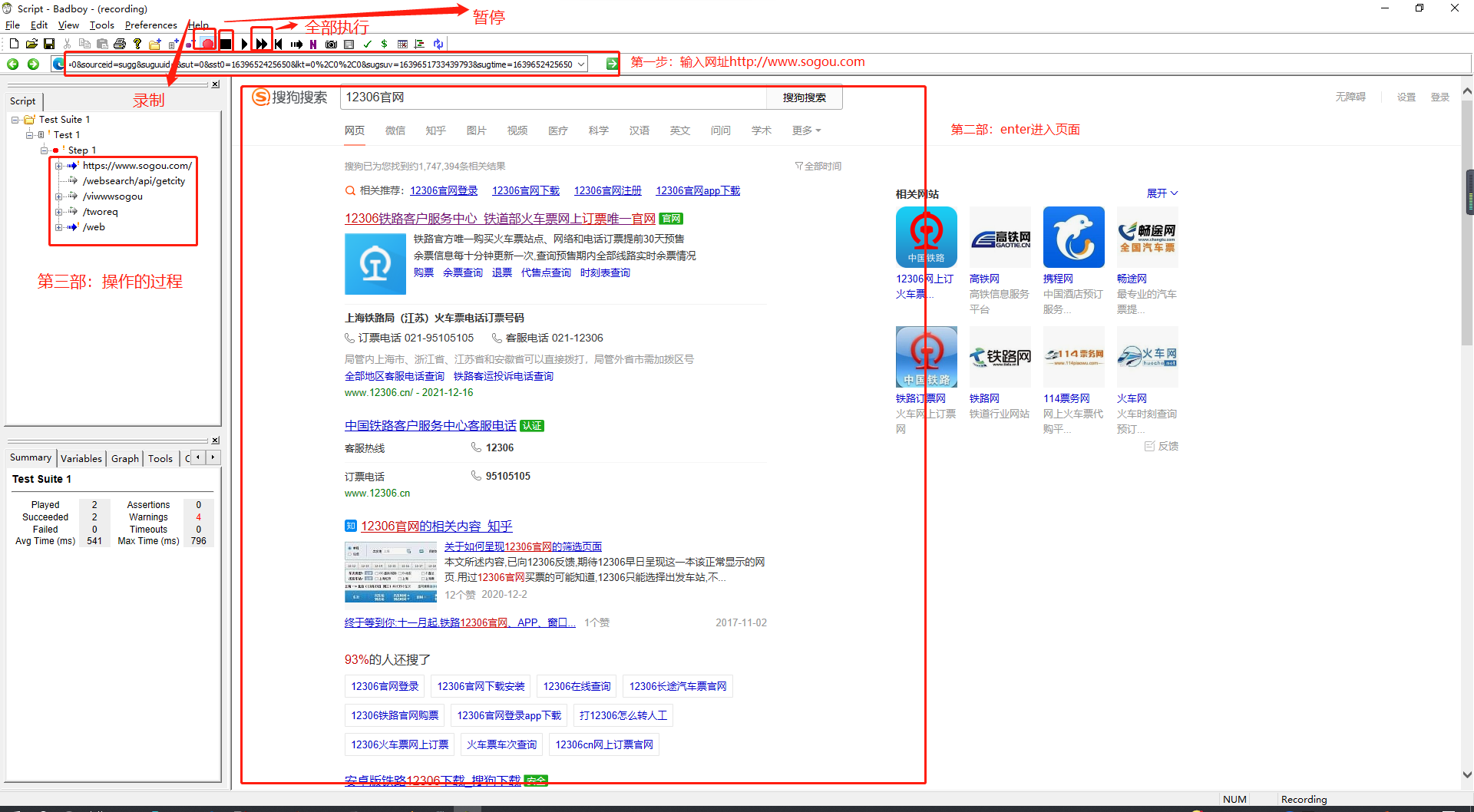The width and height of the screenshot is (1474, 812).
Task: Click the green browser Back arrow
Action: [13, 64]
